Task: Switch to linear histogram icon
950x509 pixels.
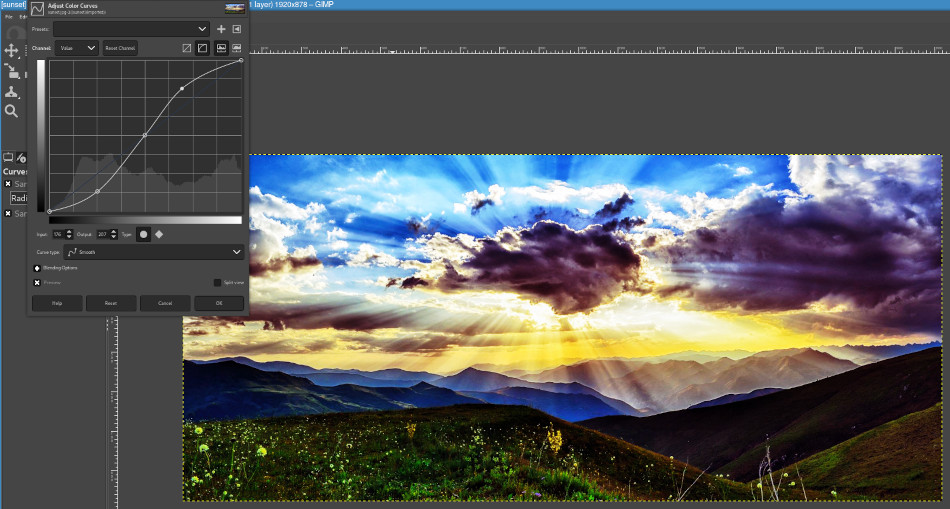Action: (221, 48)
